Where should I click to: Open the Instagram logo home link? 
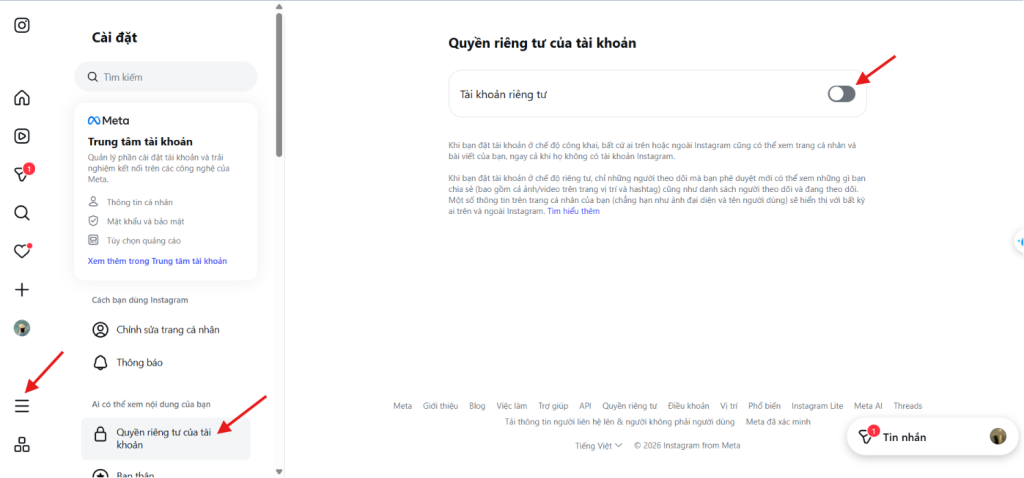tap(22, 25)
